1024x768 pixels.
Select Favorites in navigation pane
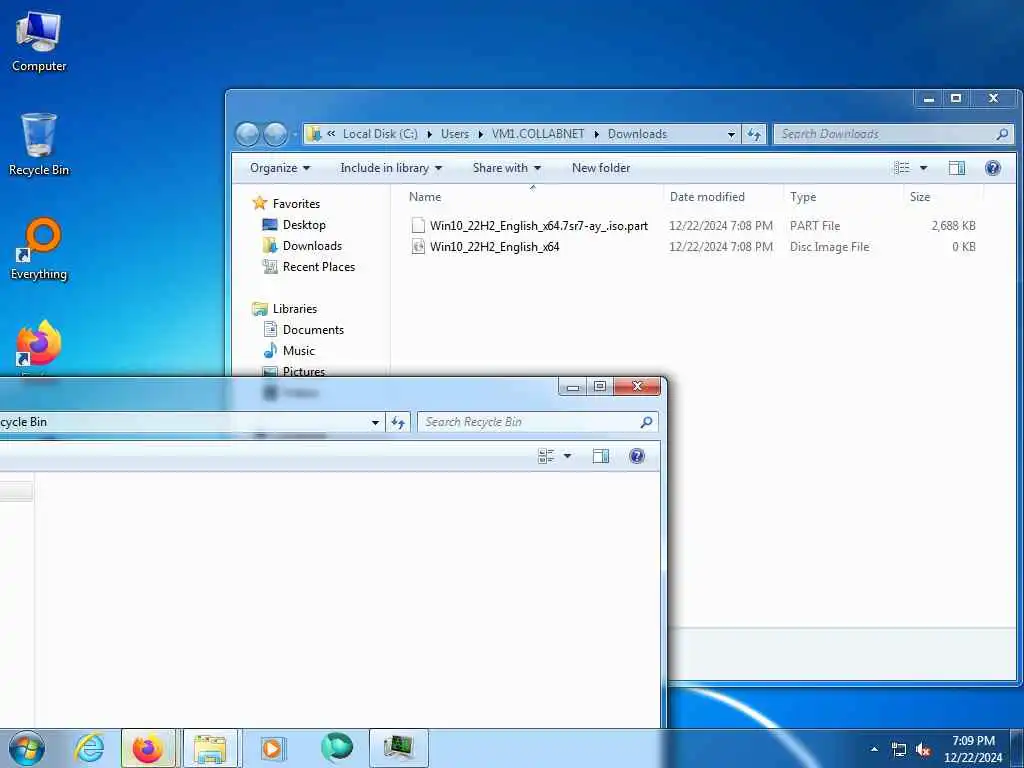(x=296, y=204)
